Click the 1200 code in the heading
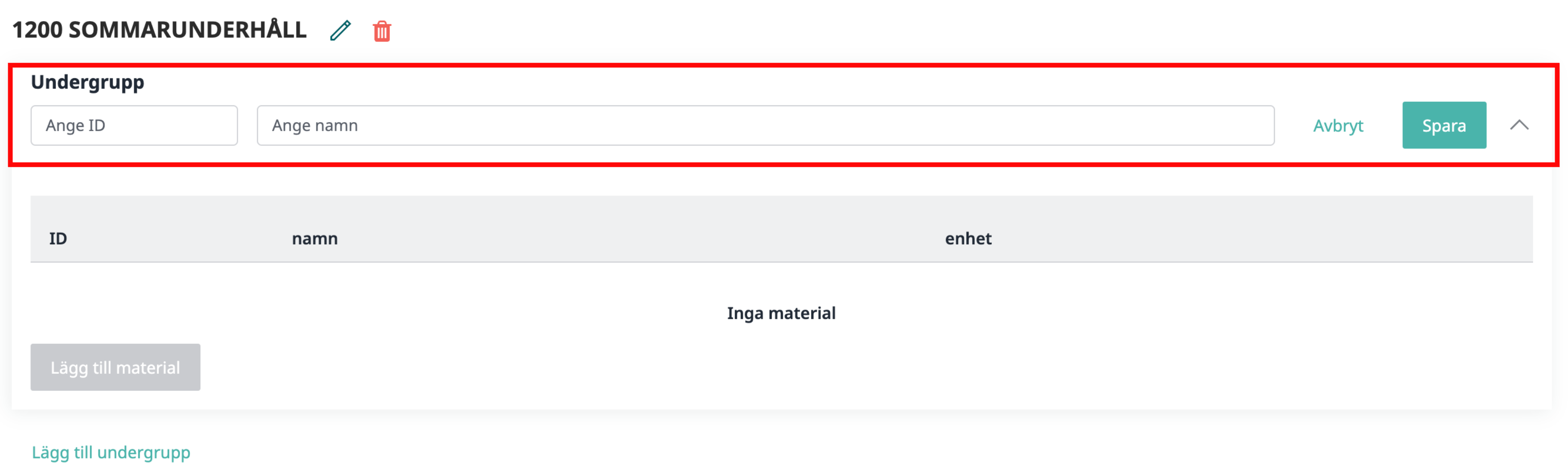Viewport: 1568px width, 471px height. tap(37, 30)
